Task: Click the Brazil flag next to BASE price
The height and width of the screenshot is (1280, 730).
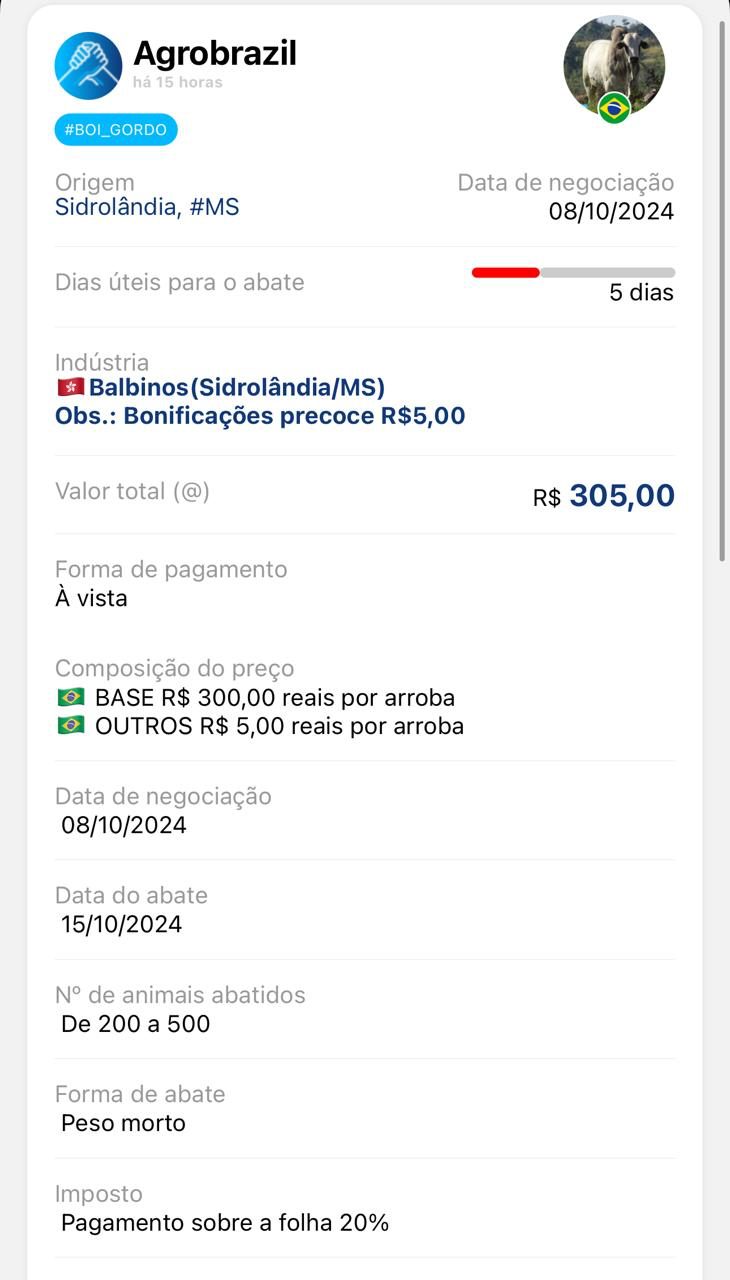Action: (71, 697)
